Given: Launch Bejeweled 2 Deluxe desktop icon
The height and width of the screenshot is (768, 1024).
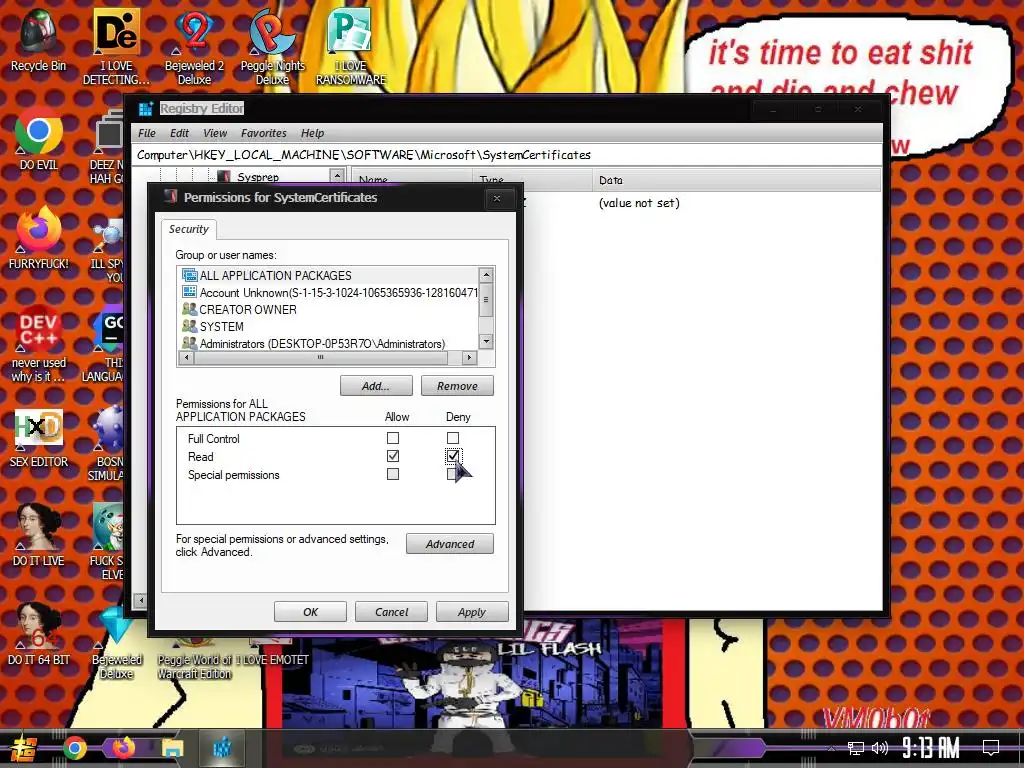Looking at the screenshot, I should (x=194, y=47).
